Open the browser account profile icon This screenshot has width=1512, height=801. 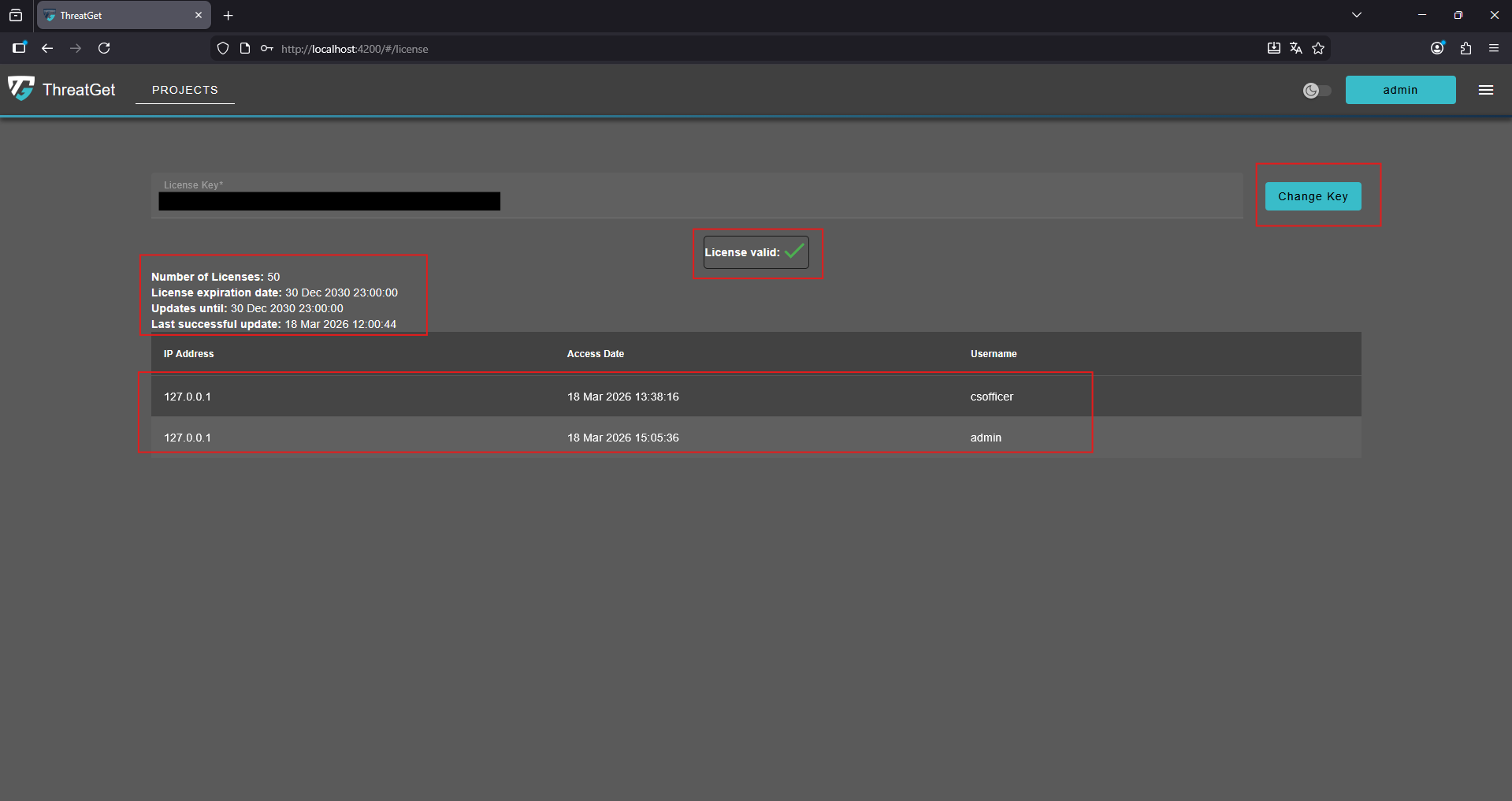(x=1436, y=48)
